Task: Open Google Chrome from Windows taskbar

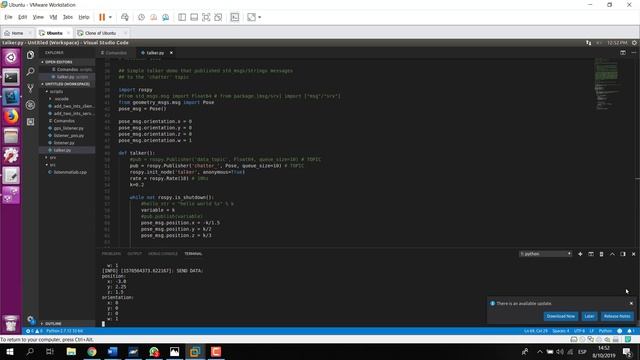Action: [x=91, y=352]
